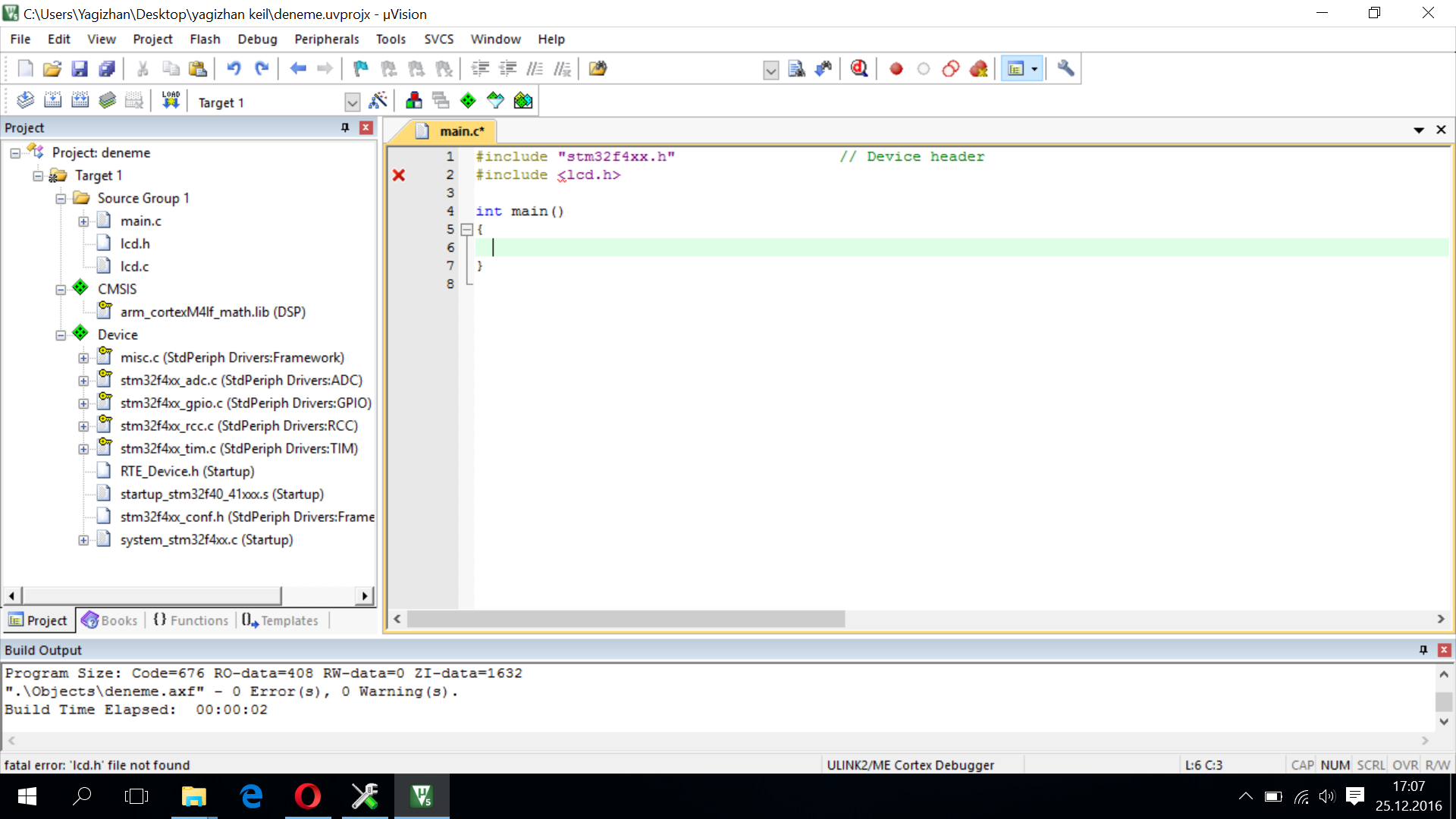This screenshot has height=819, width=1456.
Task: Pin the Build Output panel
Action: coord(1423,650)
